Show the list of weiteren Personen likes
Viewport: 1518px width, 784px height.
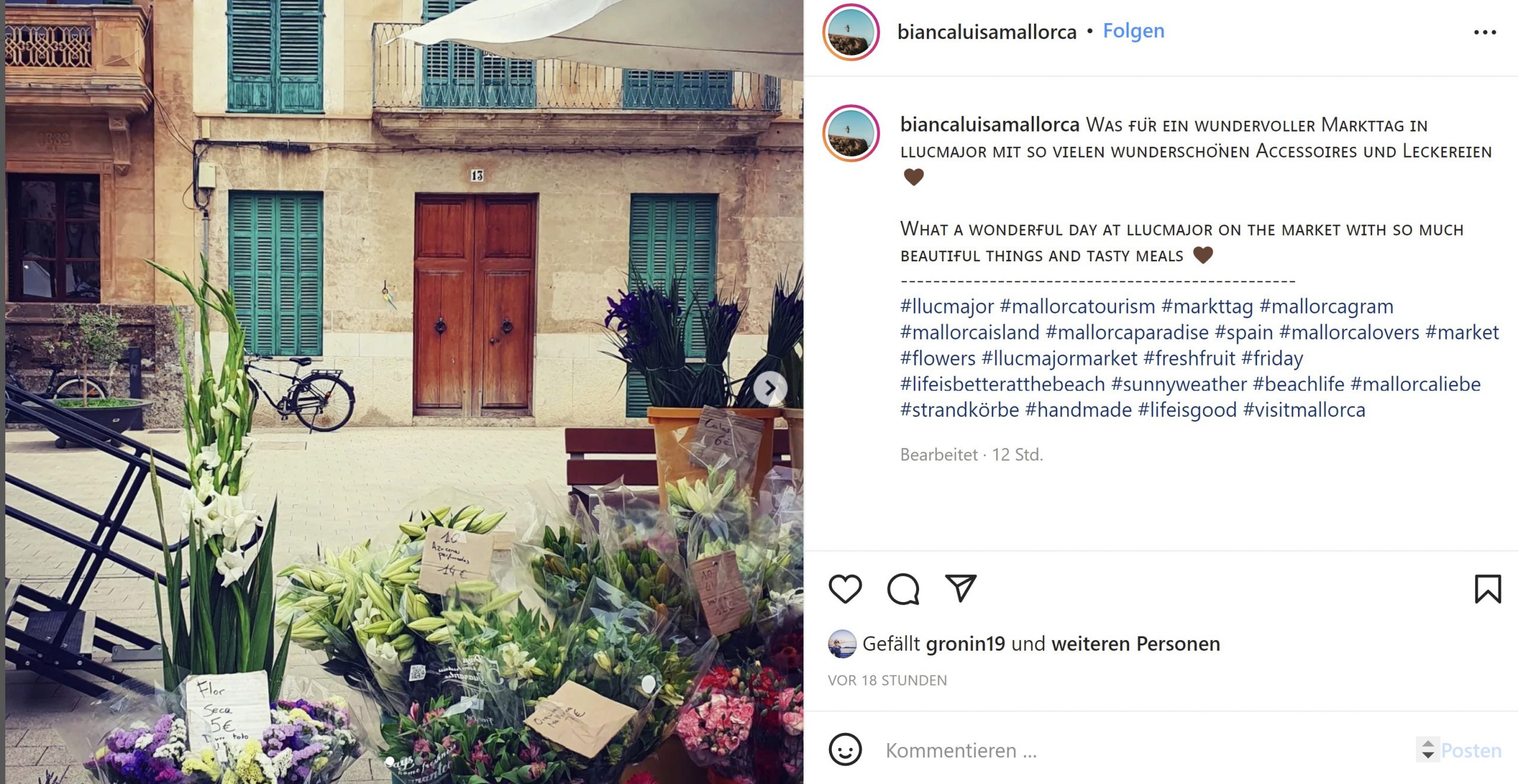[1136, 644]
